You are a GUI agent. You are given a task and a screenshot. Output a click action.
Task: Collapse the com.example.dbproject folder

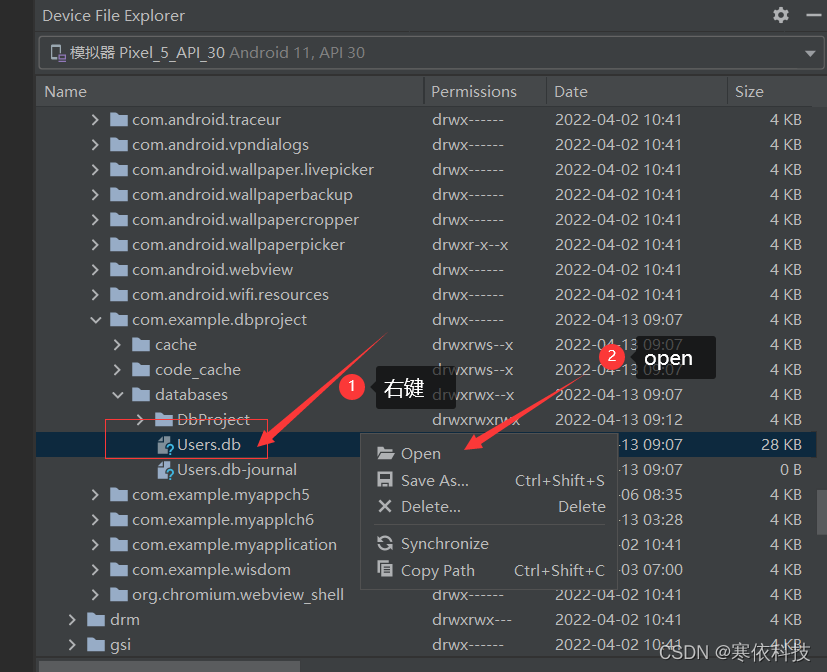(95, 320)
